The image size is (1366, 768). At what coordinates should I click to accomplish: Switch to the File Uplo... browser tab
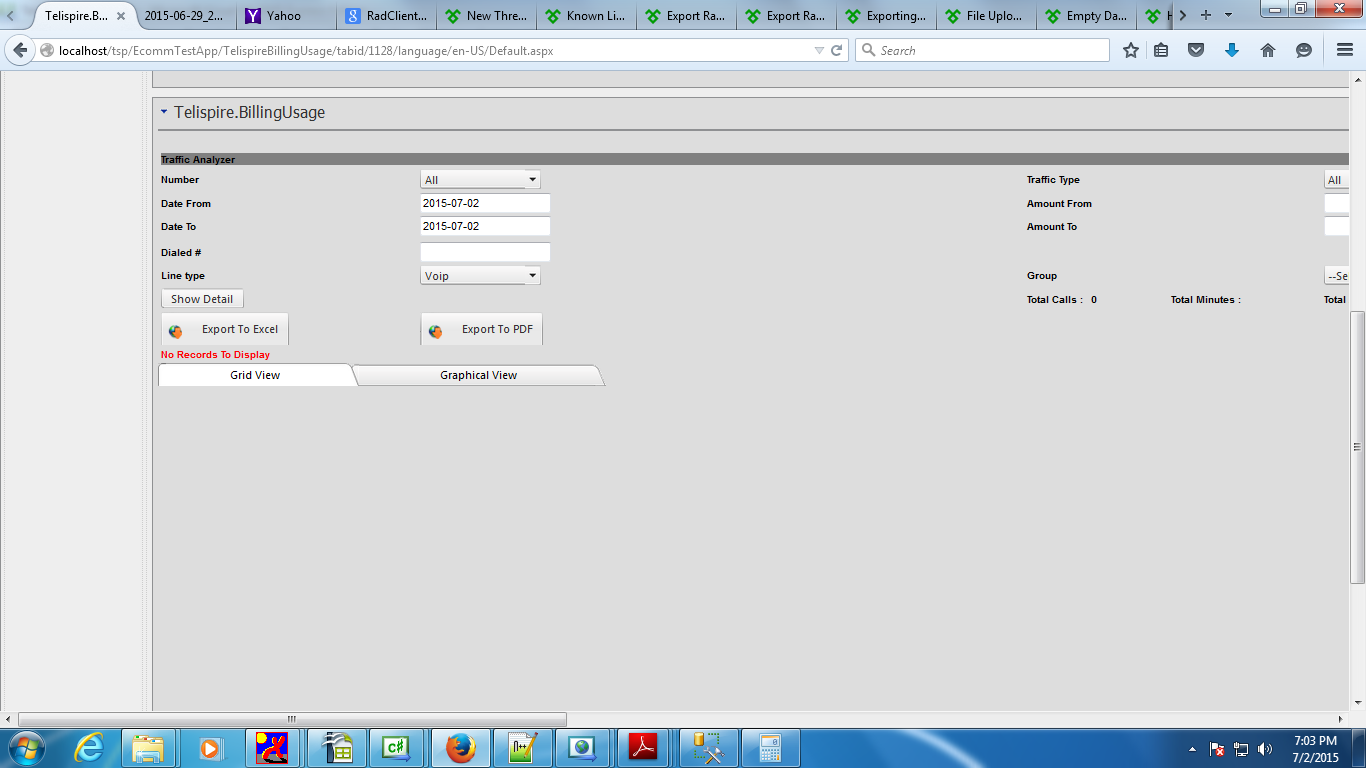tap(986, 16)
